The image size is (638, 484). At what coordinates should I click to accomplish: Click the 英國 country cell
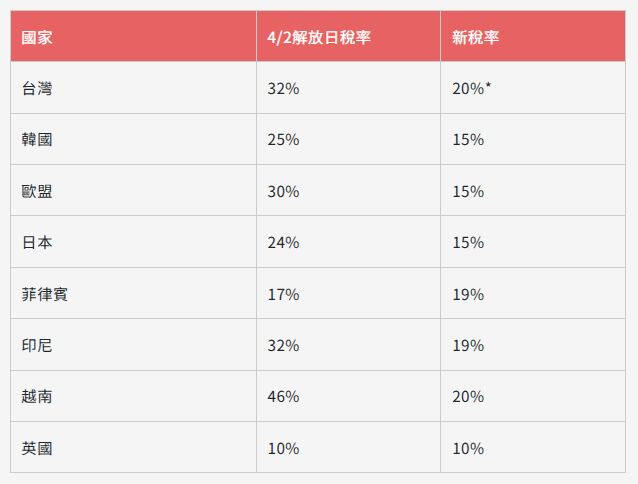[133, 448]
